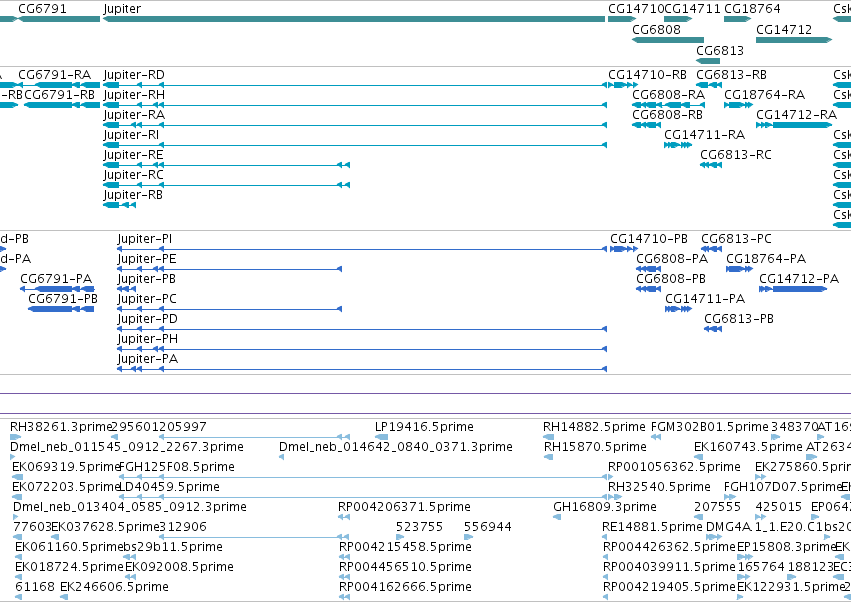Click EST FGM302B01.5prime label
The image size is (851, 602).
(x=709, y=427)
